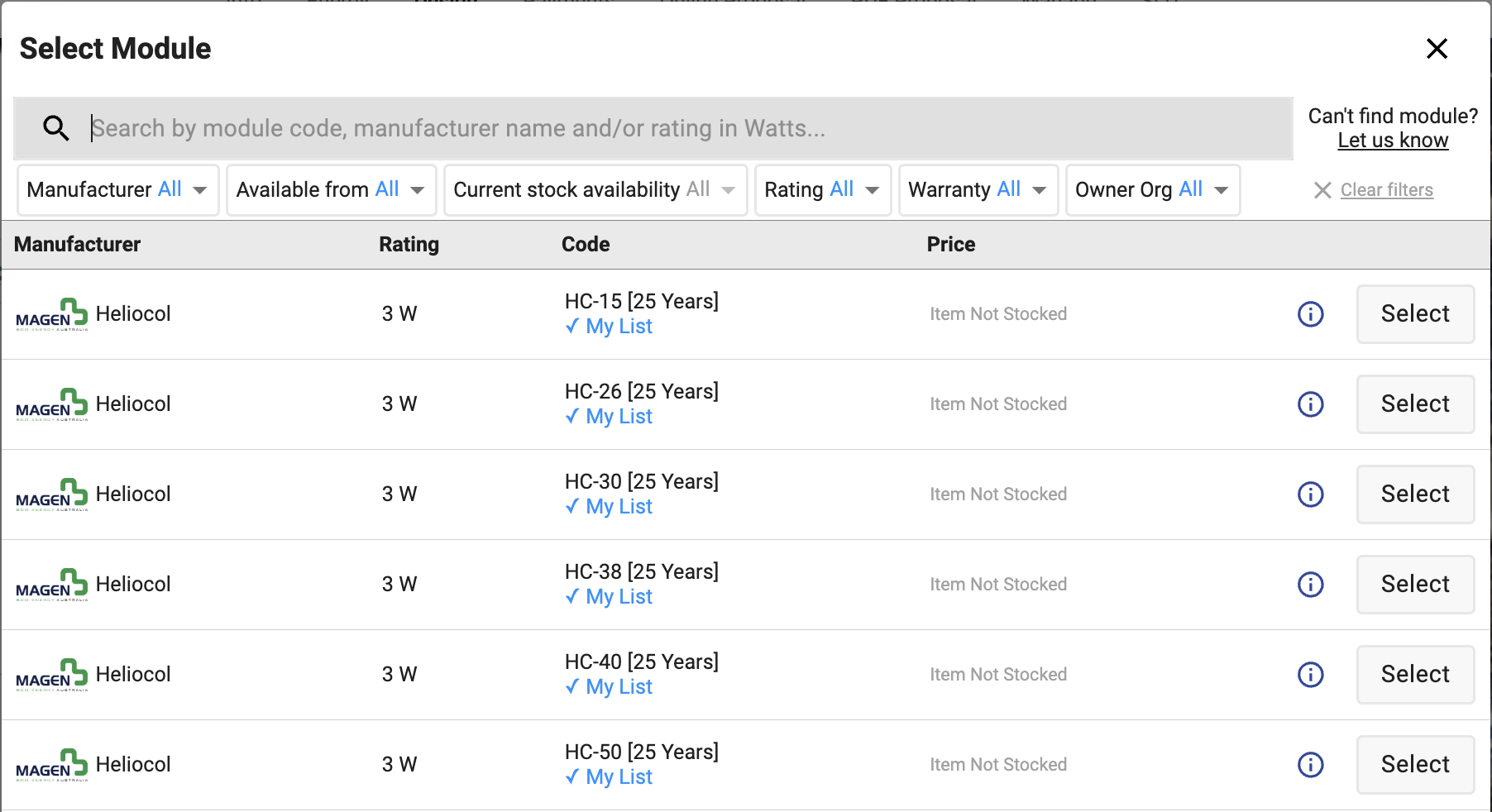The width and height of the screenshot is (1492, 812).
Task: Click the HC-26 [25 Years] code text
Action: (x=642, y=392)
